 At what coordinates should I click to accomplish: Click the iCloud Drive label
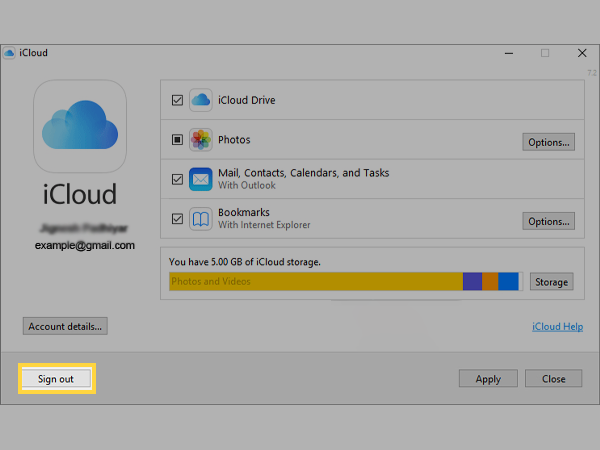tap(246, 100)
